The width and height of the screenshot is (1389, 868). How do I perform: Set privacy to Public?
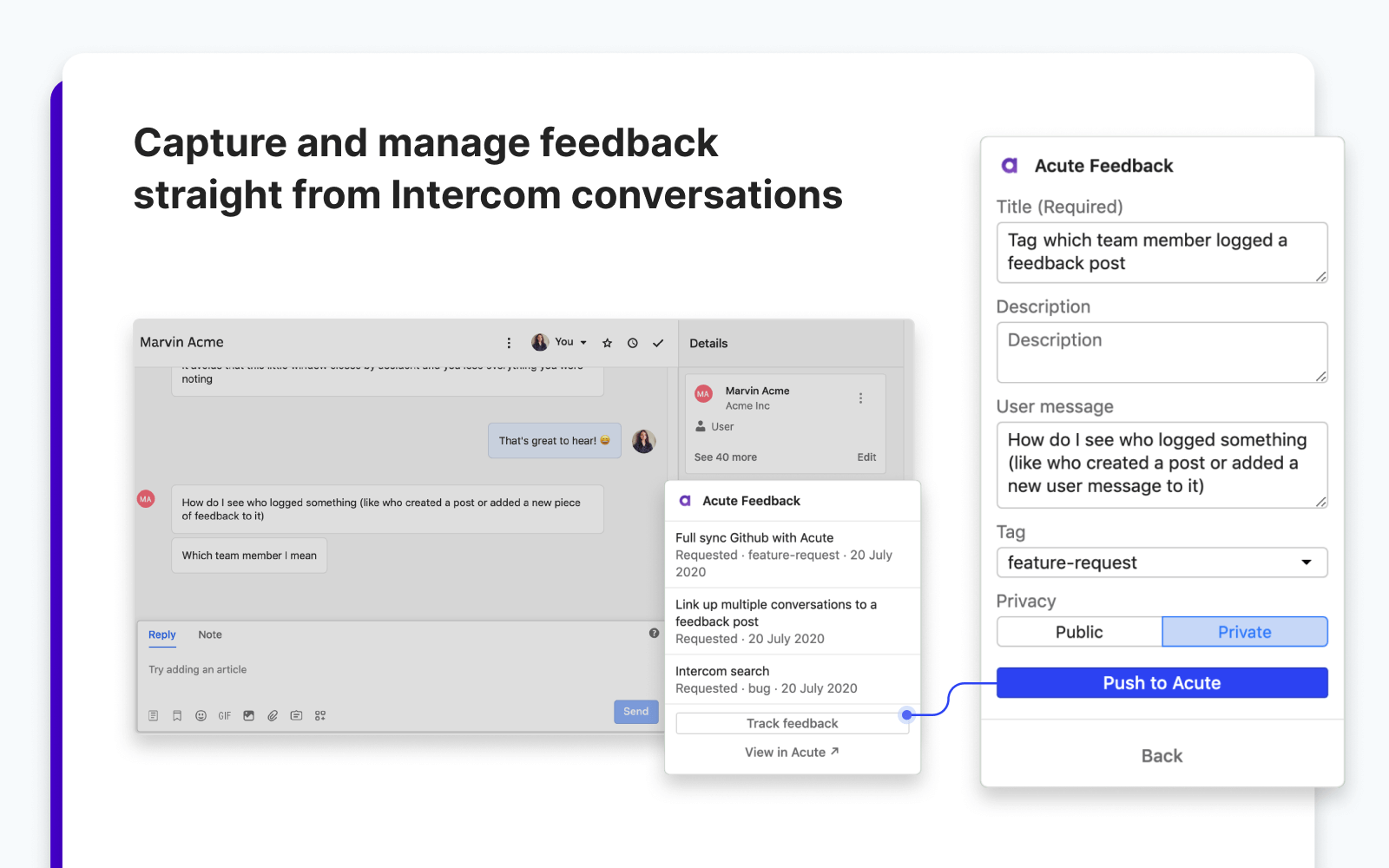pyautogui.click(x=1079, y=632)
